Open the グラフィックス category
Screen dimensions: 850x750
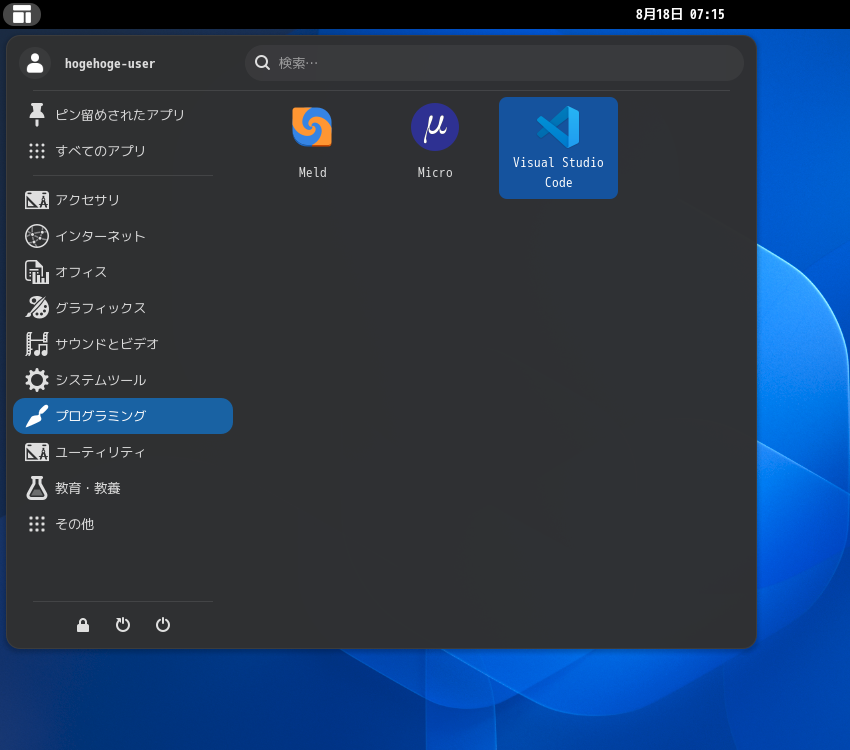click(x=123, y=308)
